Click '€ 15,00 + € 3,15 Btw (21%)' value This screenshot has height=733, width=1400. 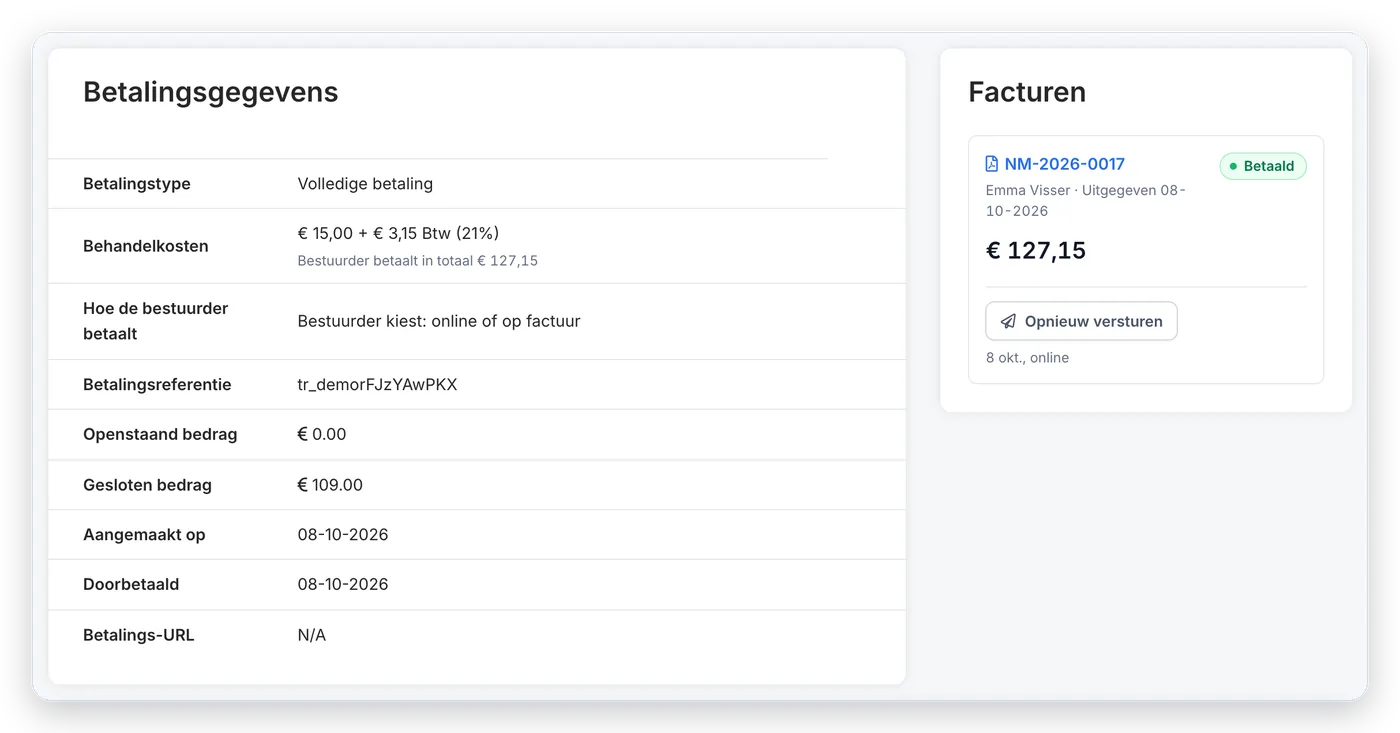click(398, 234)
